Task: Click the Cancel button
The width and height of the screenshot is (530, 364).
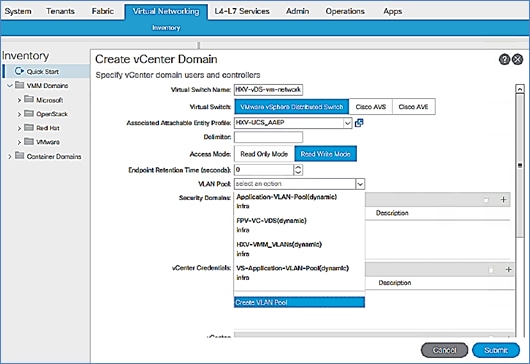Action: click(x=444, y=350)
